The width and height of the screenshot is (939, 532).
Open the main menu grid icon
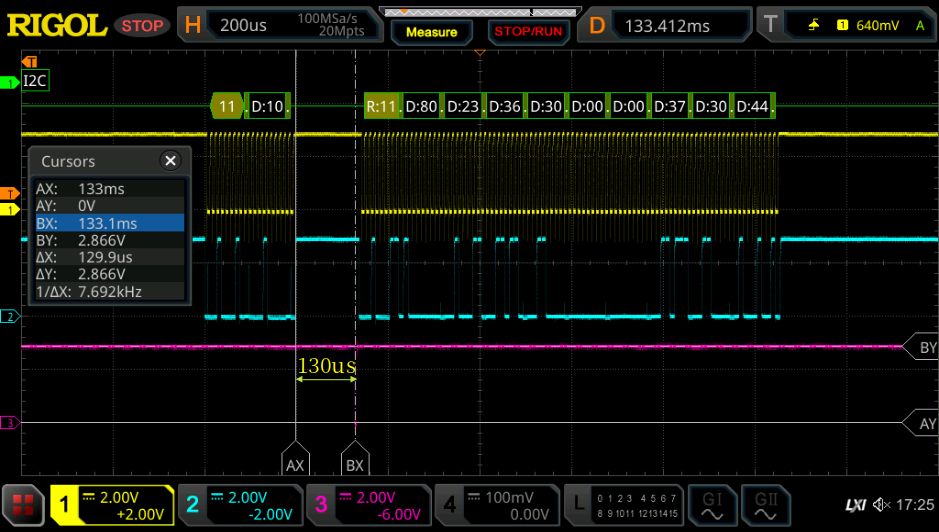click(23, 505)
